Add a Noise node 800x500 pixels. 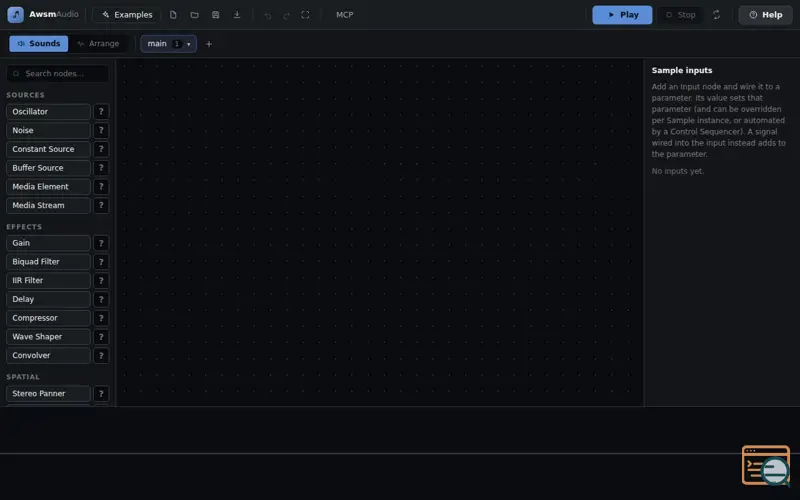(48, 131)
